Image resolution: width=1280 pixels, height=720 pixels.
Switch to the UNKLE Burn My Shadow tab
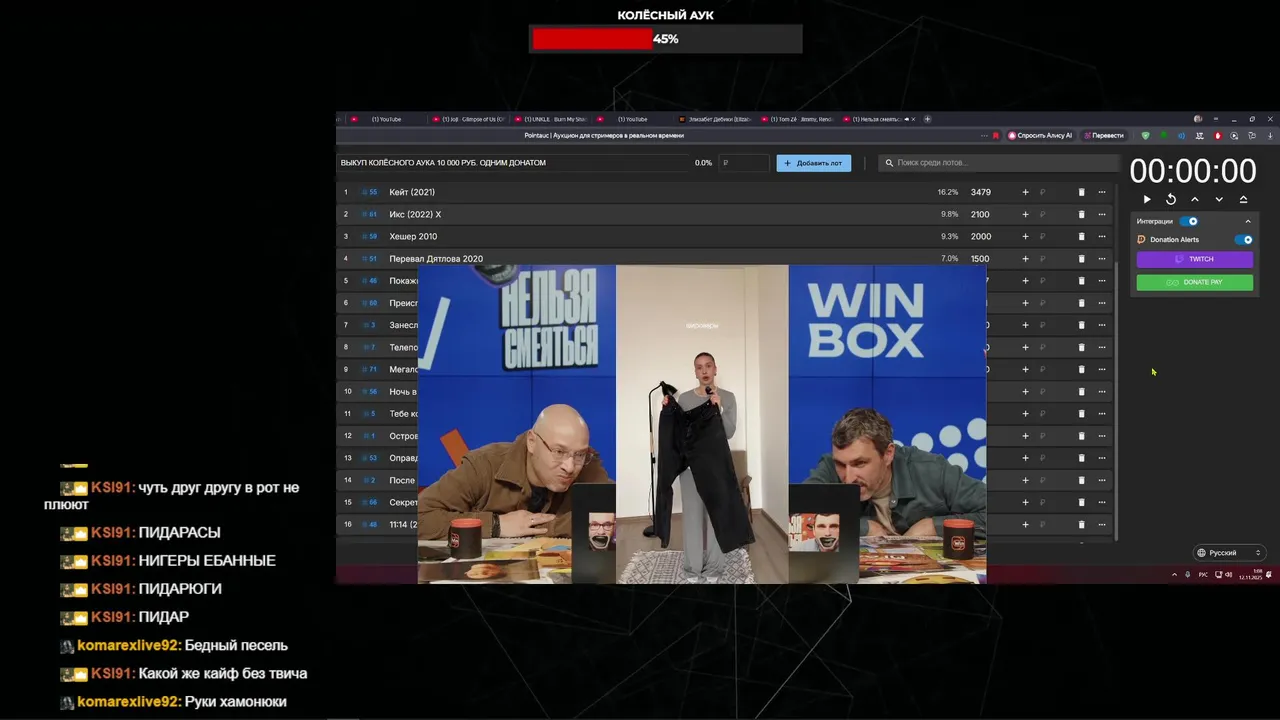coord(553,119)
